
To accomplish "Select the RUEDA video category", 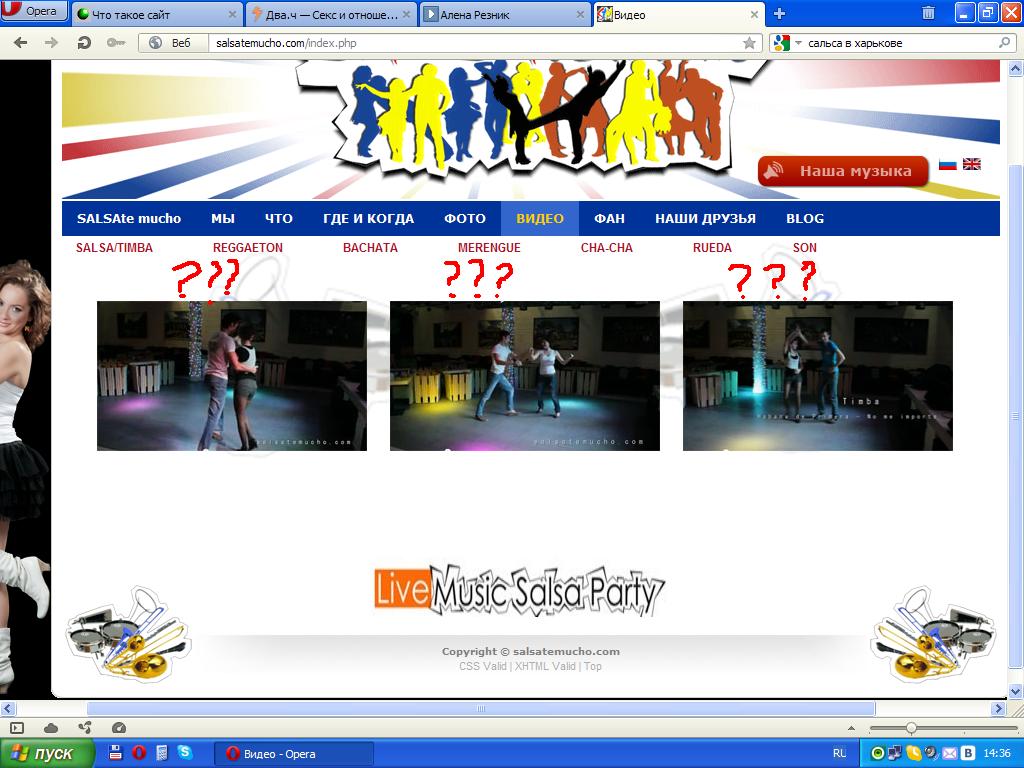I will coord(712,248).
